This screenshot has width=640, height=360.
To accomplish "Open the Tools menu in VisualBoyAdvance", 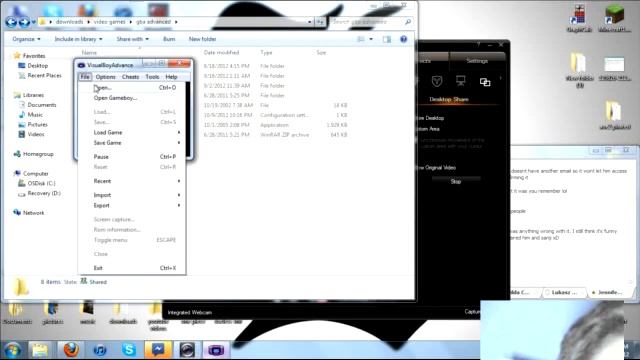I will 152,77.
